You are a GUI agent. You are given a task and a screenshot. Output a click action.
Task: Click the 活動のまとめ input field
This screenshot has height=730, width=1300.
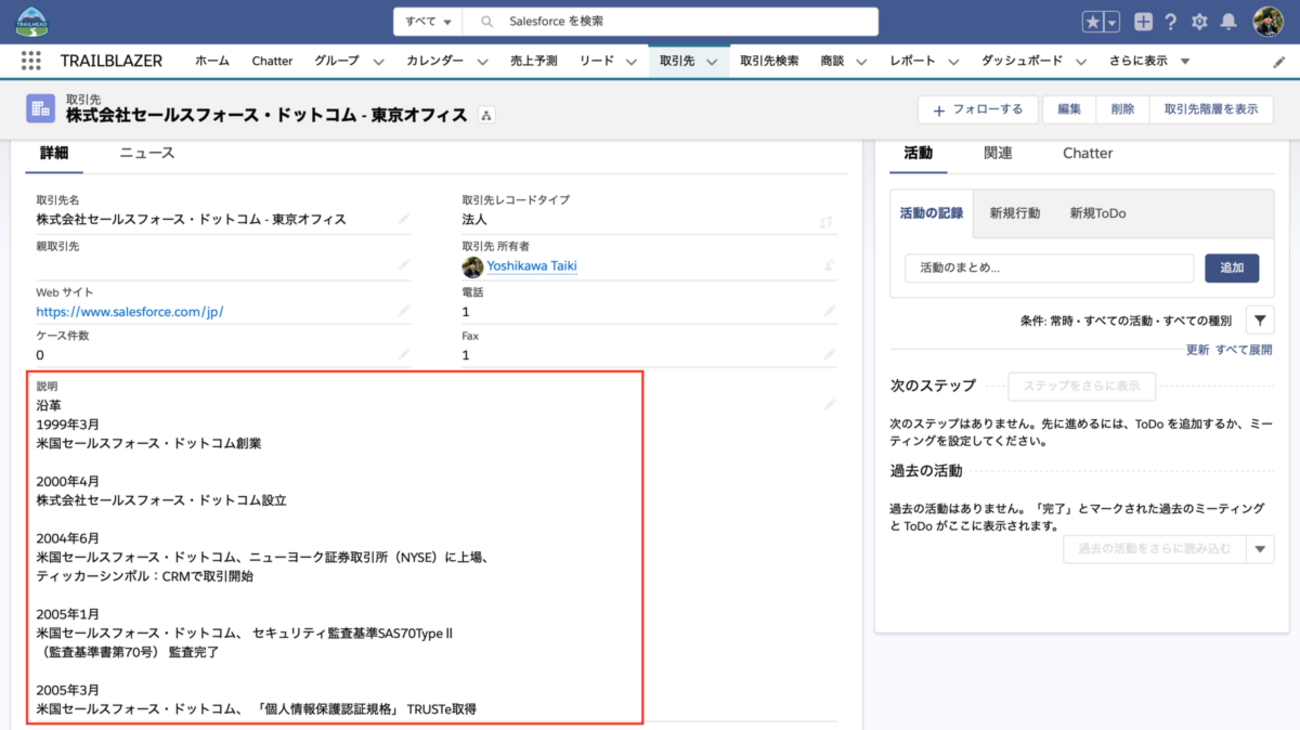[1049, 268]
